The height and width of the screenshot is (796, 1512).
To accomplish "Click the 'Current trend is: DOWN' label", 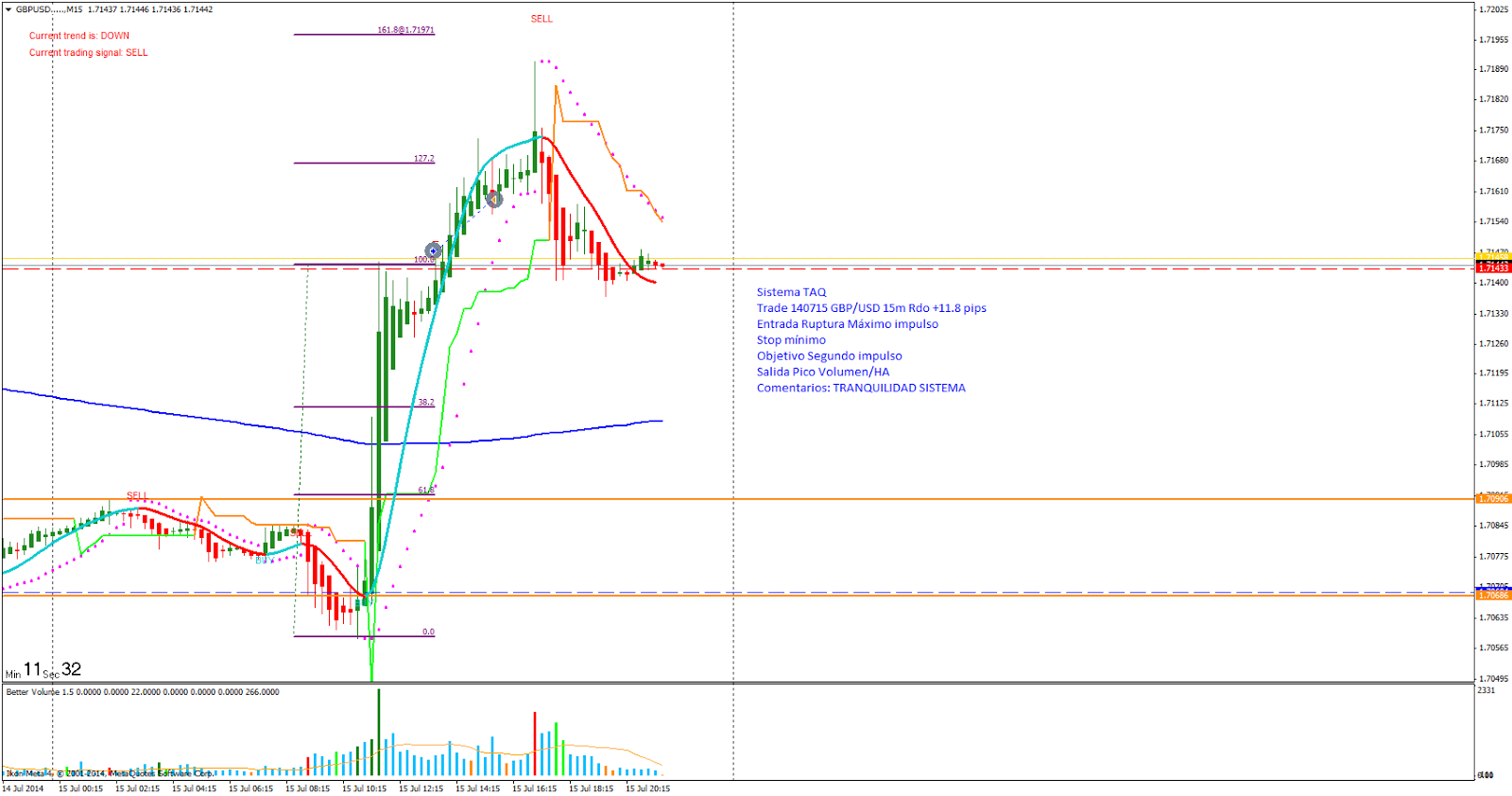I will pos(79,36).
